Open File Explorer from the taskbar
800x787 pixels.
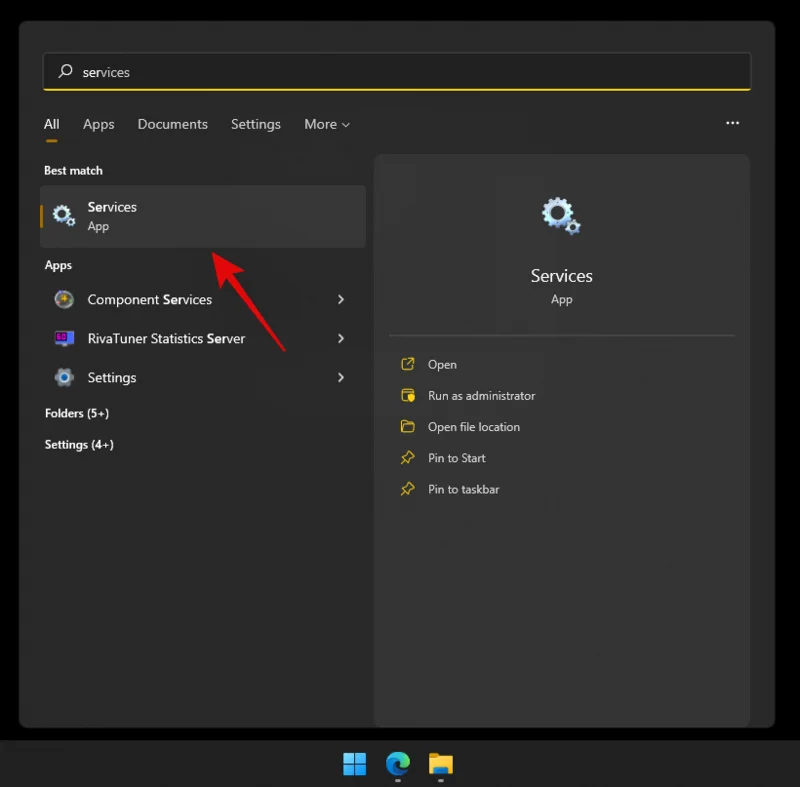(440, 764)
